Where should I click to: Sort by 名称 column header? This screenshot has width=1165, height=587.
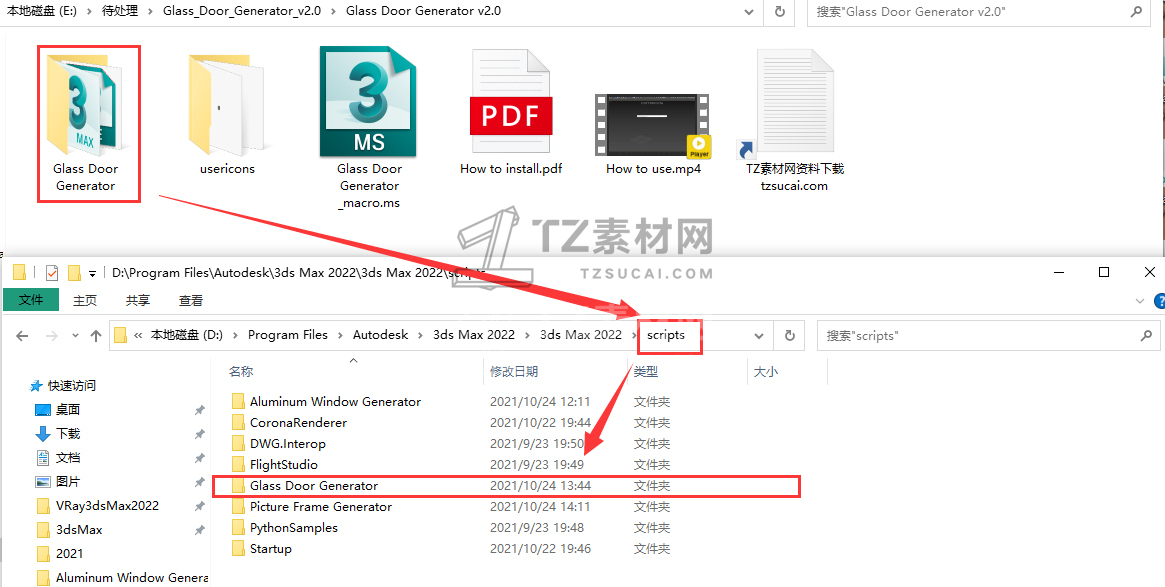(x=241, y=372)
